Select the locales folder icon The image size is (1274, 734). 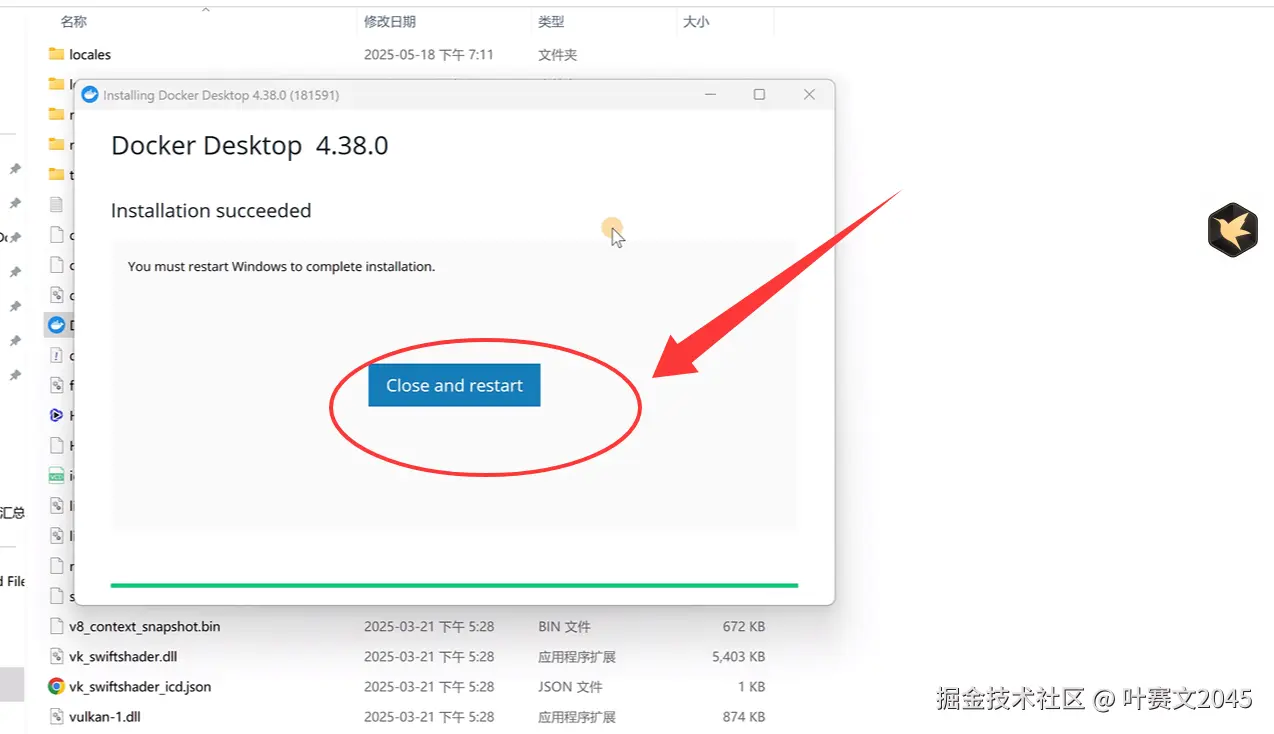click(x=56, y=54)
